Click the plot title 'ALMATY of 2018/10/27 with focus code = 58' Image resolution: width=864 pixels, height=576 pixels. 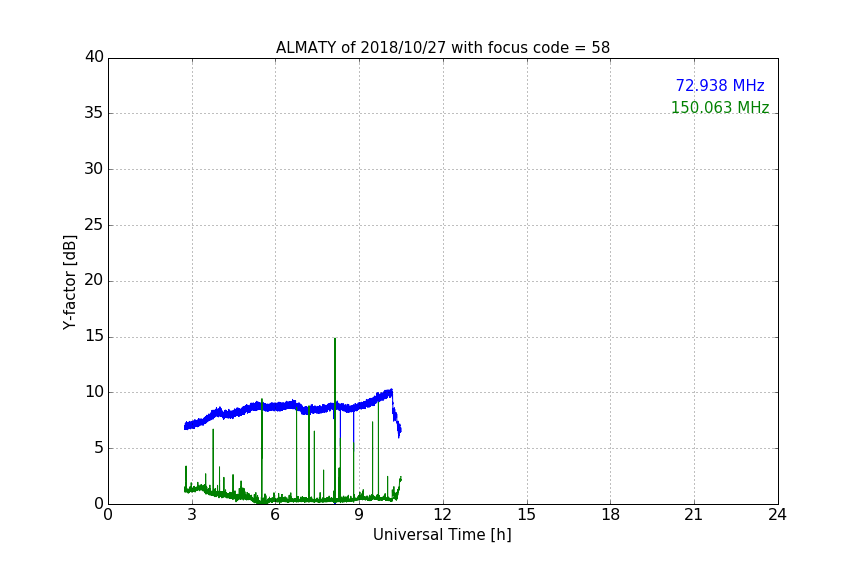coord(442,48)
